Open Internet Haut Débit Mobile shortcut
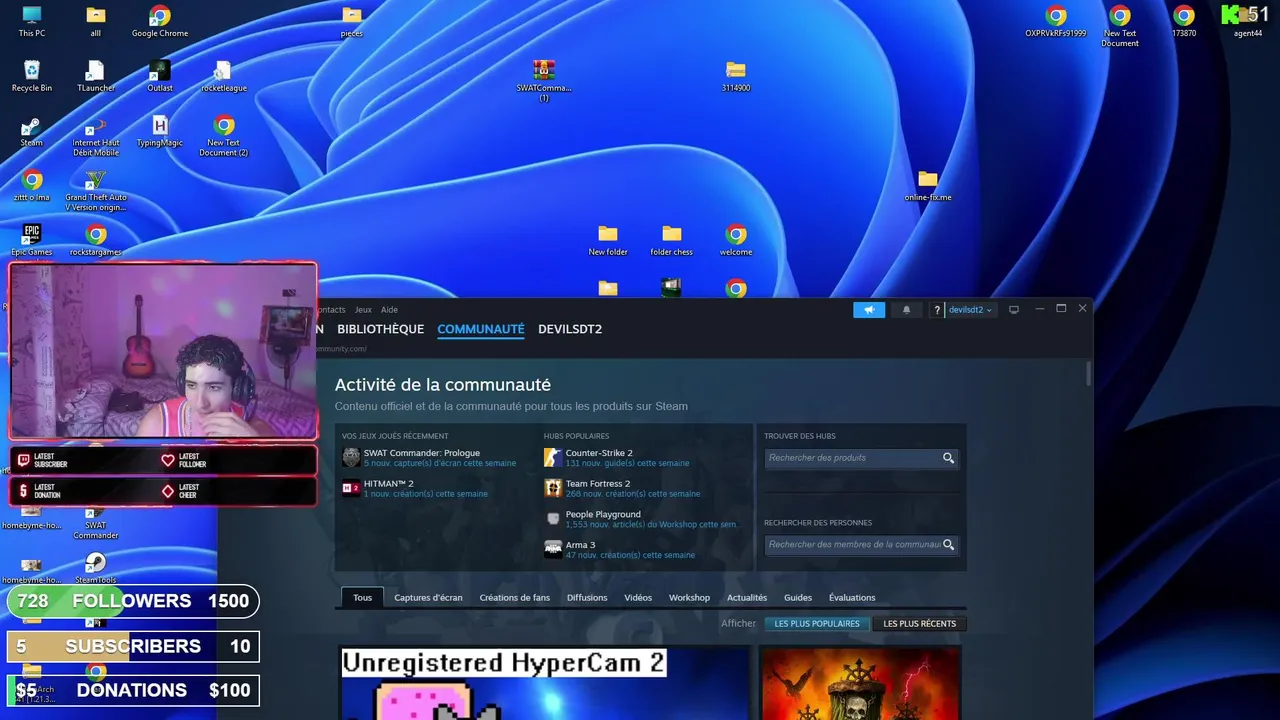1280x720 pixels. click(x=96, y=136)
